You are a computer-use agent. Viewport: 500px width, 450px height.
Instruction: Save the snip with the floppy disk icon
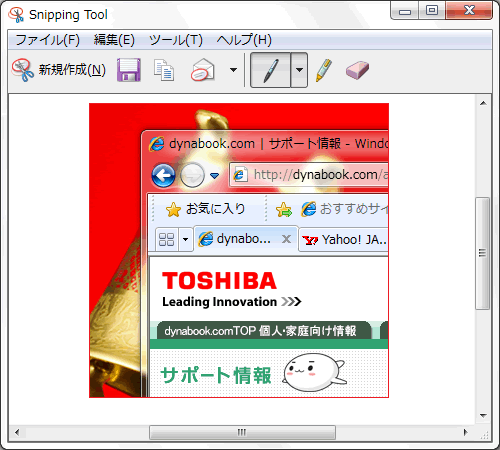pos(129,70)
